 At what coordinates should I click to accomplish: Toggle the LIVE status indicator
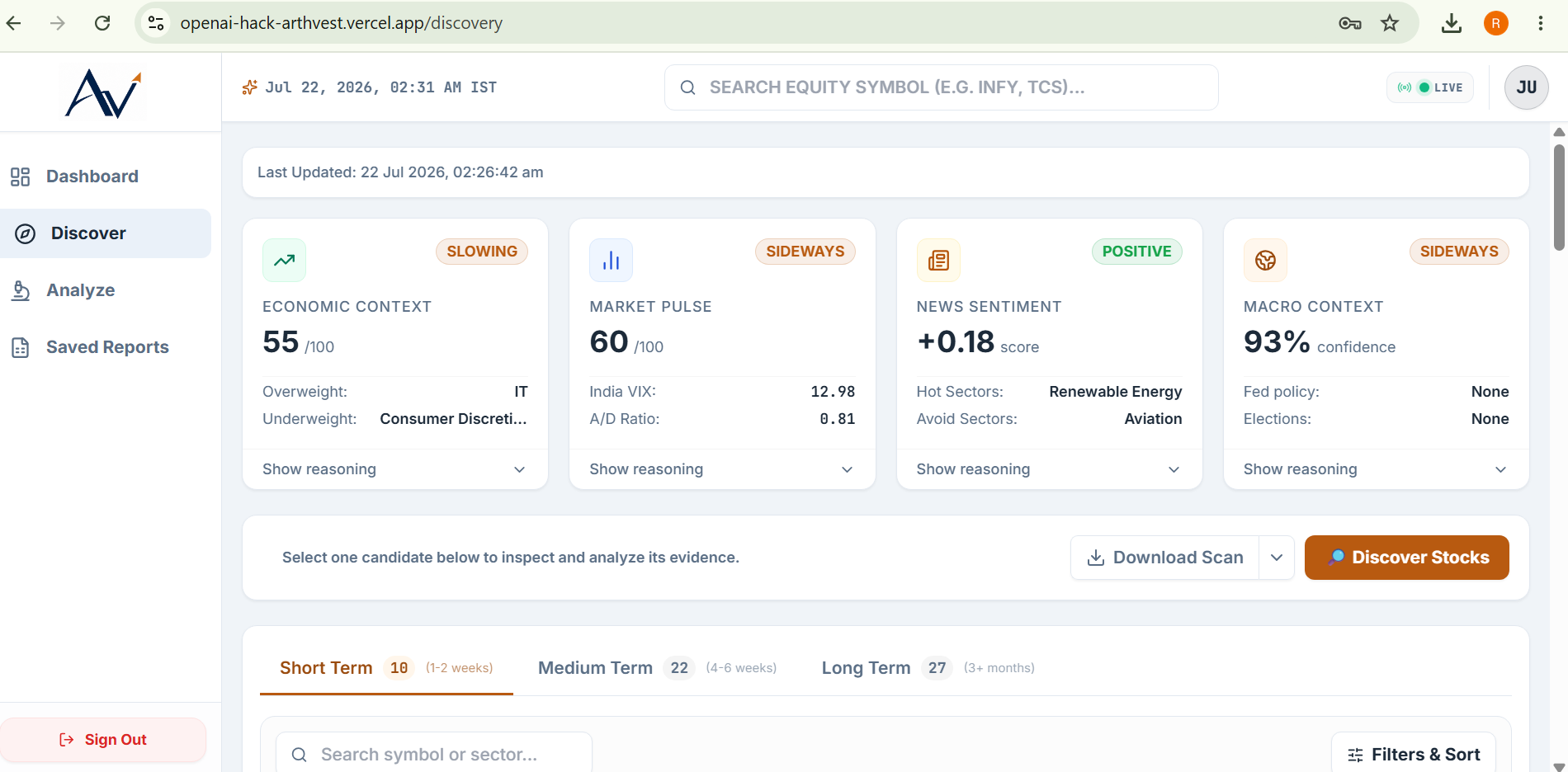1430,87
